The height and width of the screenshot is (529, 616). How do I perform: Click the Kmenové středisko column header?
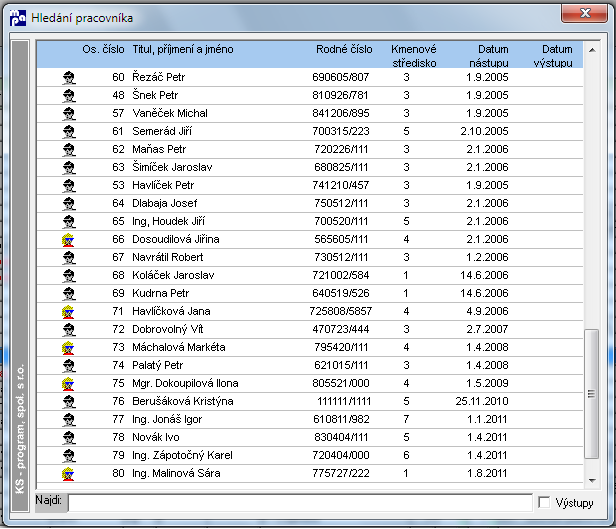point(414,56)
